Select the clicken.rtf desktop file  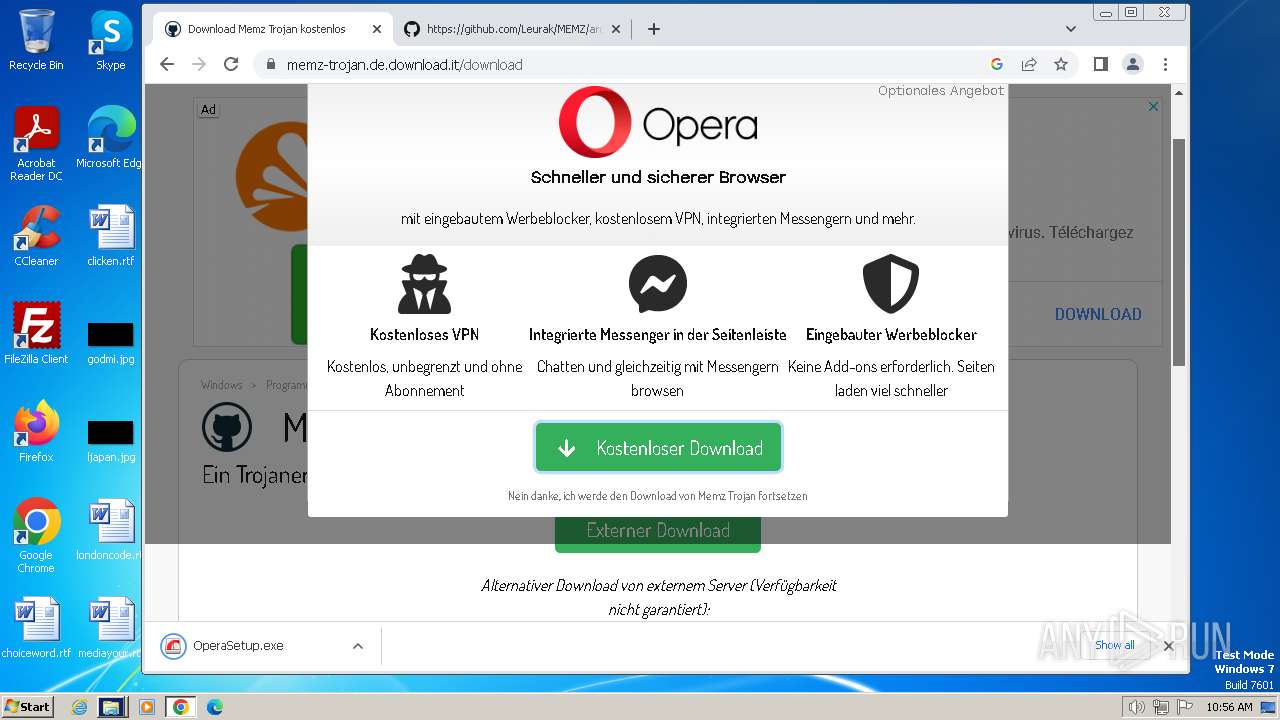pos(111,236)
